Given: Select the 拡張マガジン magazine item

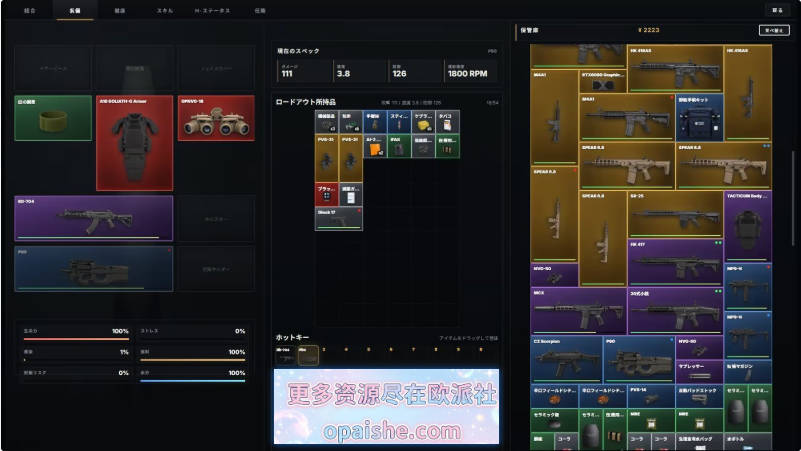Looking at the screenshot, I should point(747,372).
